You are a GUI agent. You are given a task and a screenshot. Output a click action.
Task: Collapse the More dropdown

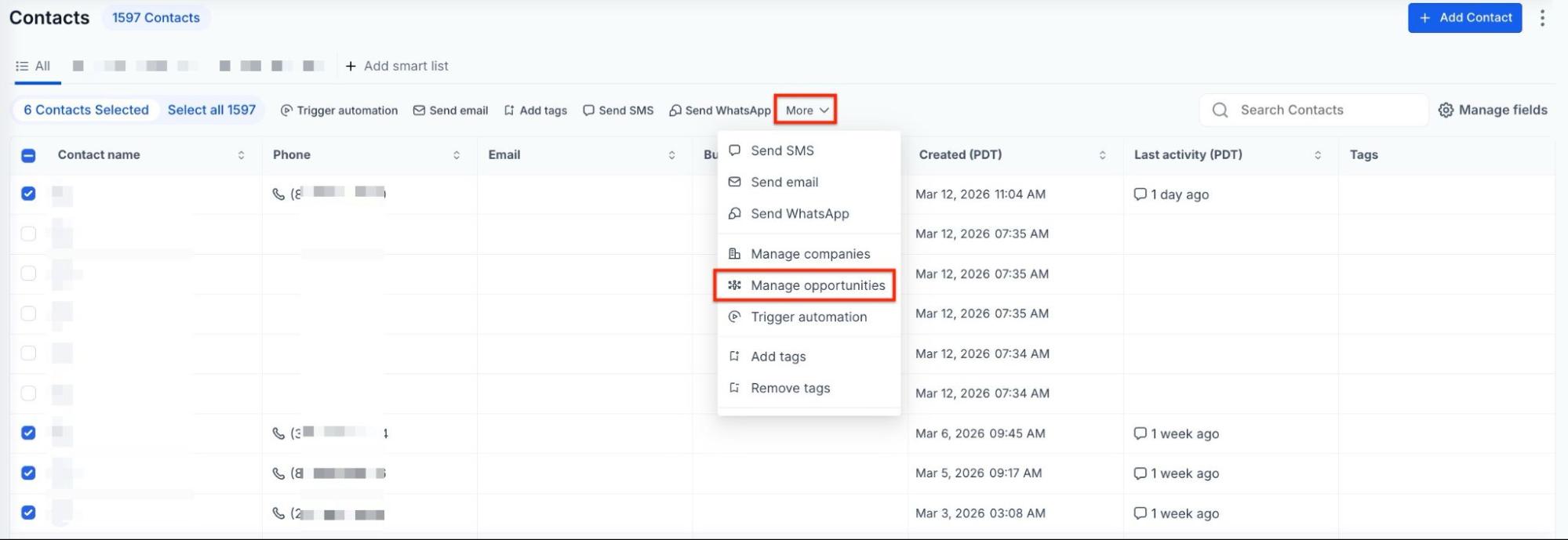click(806, 111)
